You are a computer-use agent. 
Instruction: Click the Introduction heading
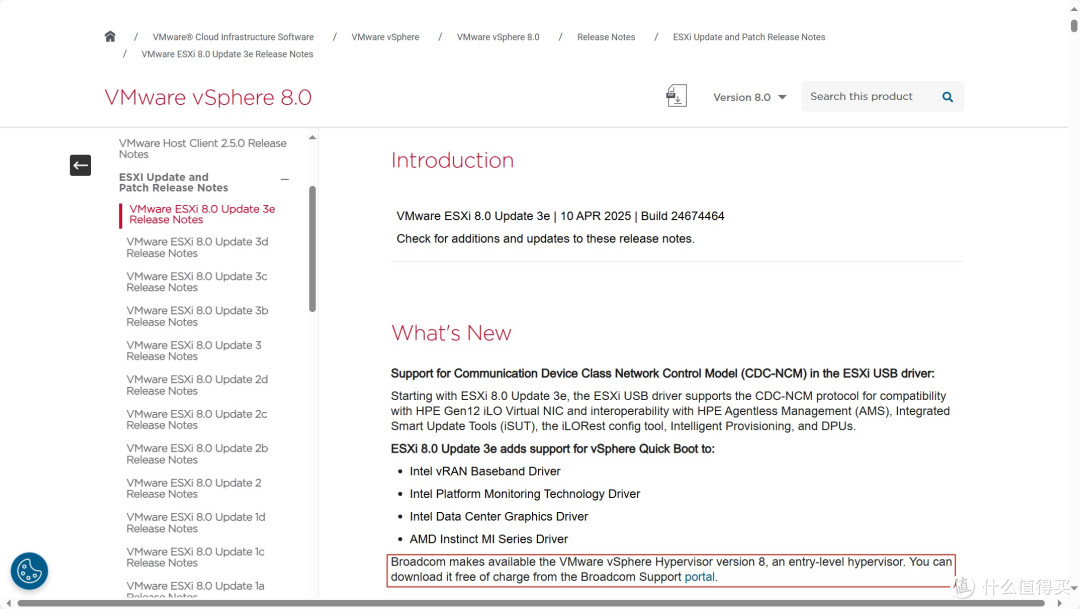[453, 161]
